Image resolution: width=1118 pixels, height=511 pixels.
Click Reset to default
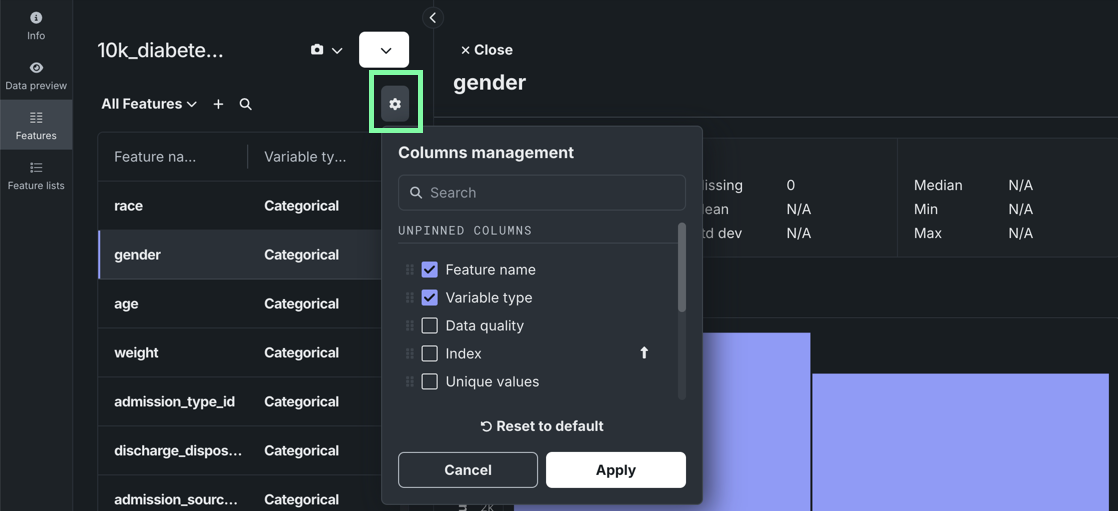542,426
